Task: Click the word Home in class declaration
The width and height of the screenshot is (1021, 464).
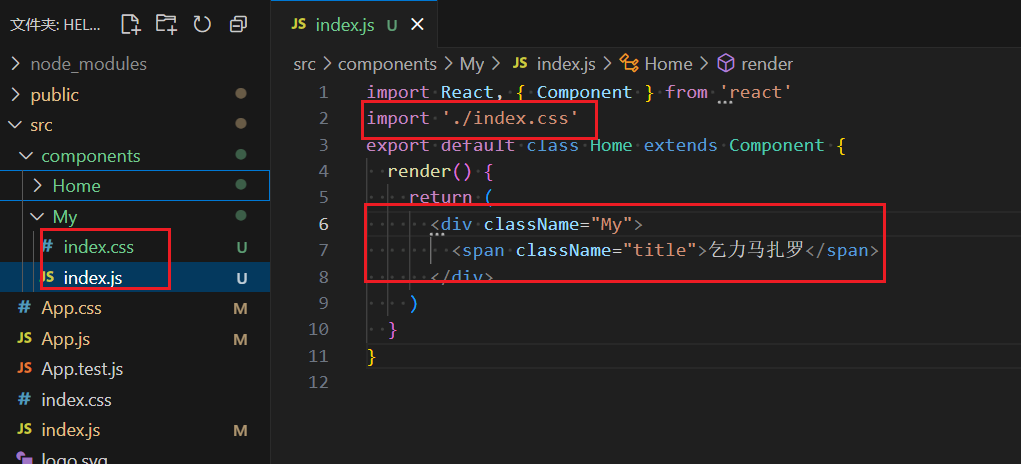Action: 611,144
